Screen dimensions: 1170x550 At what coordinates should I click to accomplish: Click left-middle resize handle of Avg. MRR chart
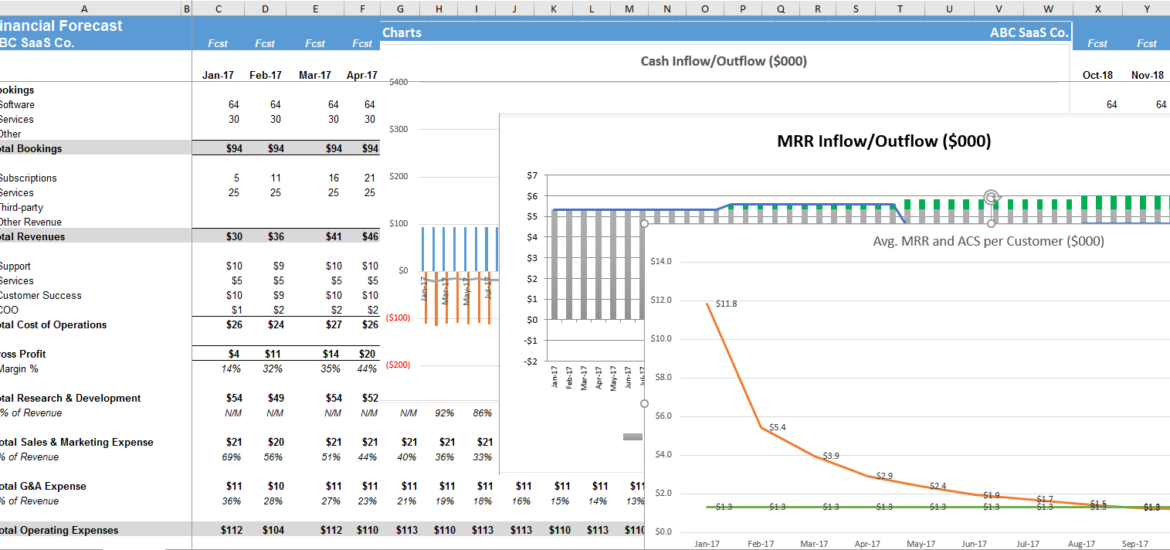pos(645,404)
